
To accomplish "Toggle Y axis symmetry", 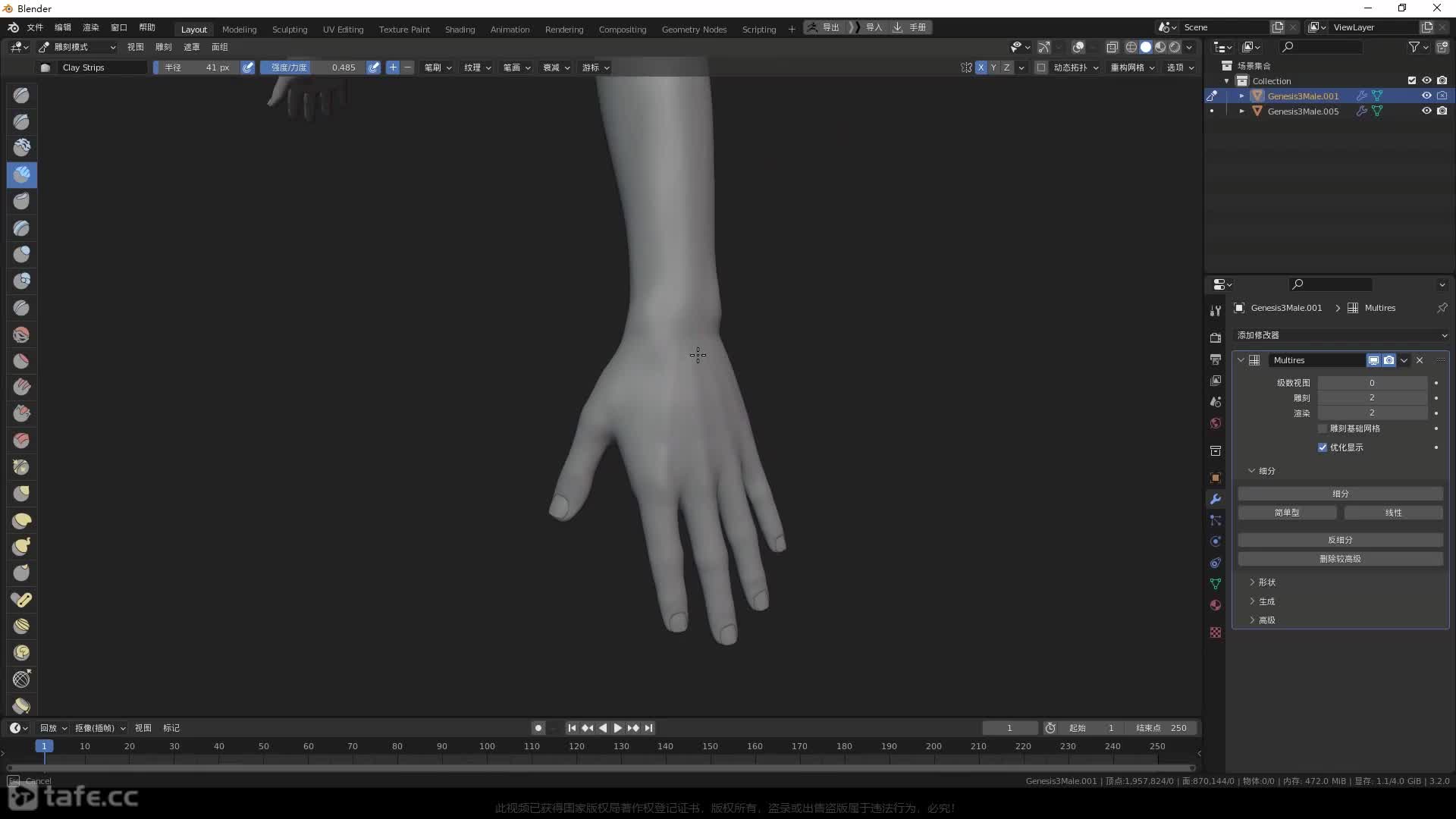I will [993, 67].
